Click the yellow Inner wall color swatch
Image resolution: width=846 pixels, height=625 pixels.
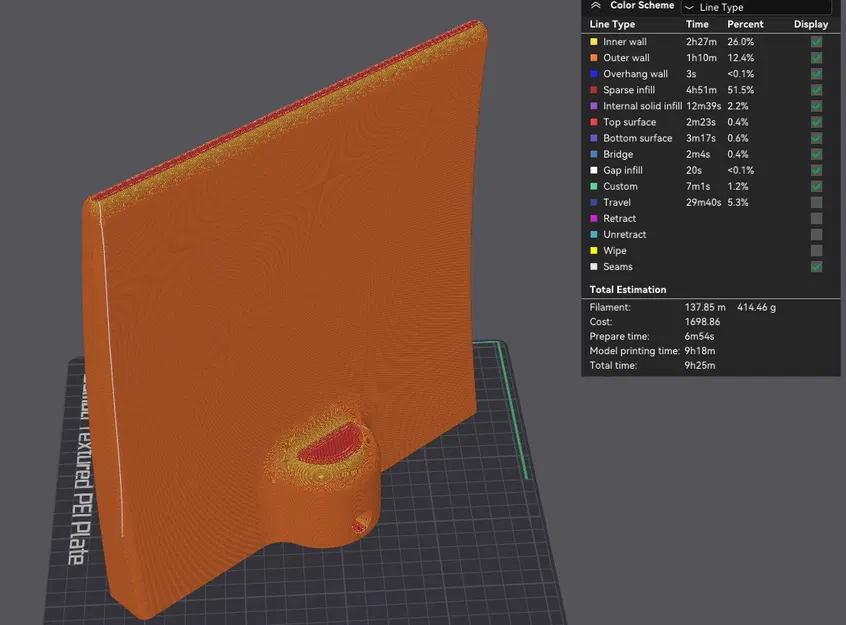tap(593, 42)
